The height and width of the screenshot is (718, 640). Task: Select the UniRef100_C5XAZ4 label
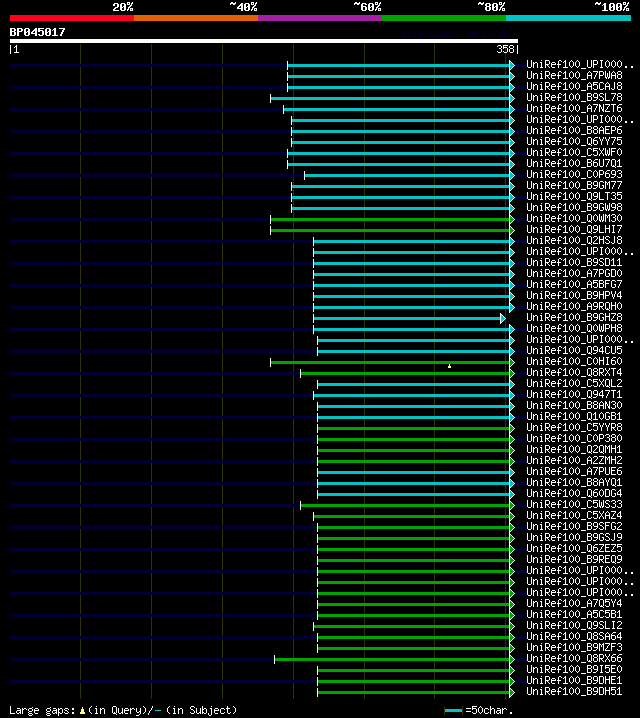coord(574,515)
